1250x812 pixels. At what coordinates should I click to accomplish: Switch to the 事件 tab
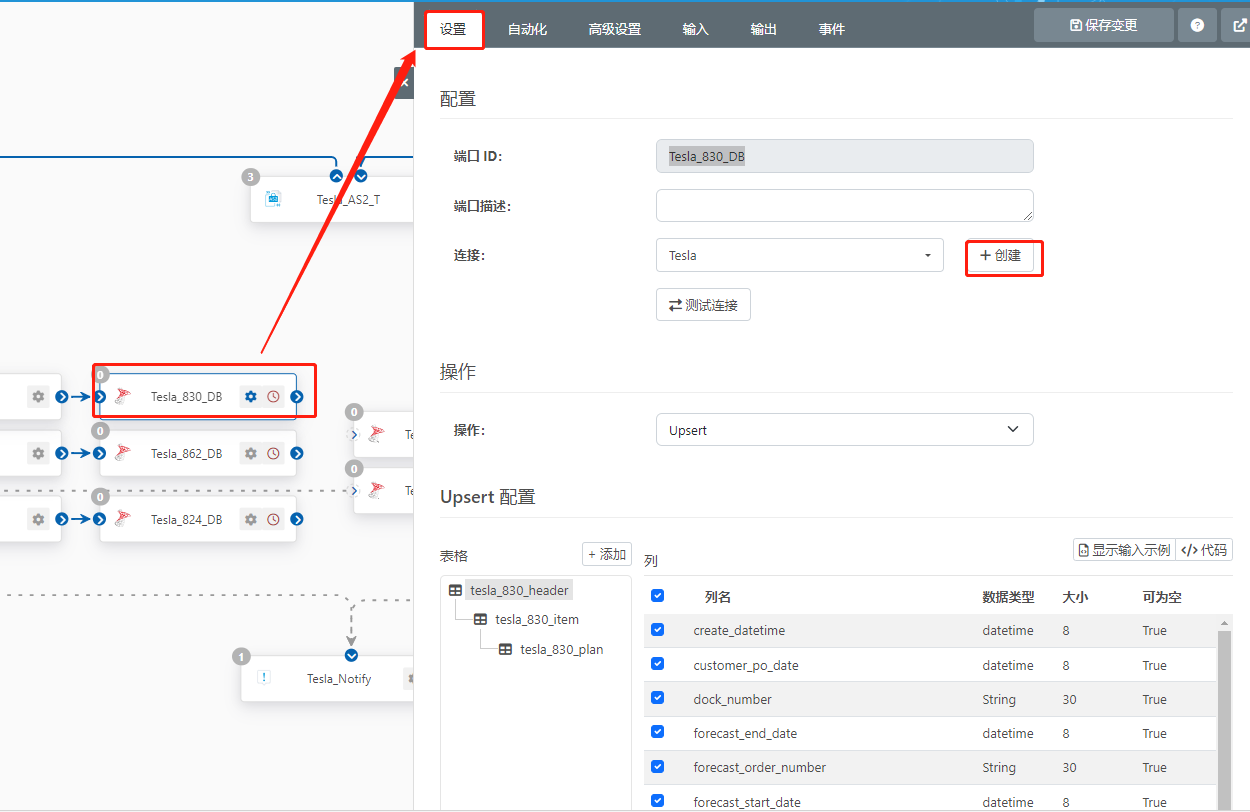pos(832,29)
